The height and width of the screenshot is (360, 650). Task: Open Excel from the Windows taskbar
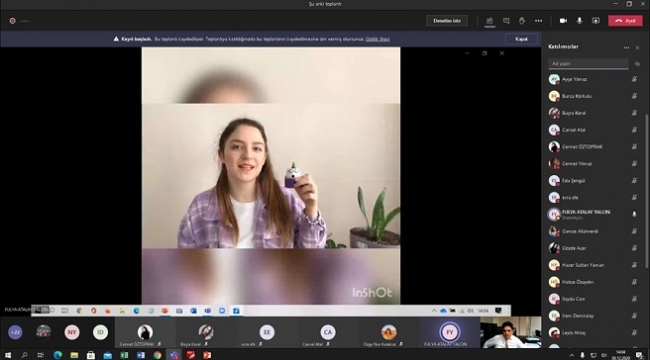click(124, 355)
